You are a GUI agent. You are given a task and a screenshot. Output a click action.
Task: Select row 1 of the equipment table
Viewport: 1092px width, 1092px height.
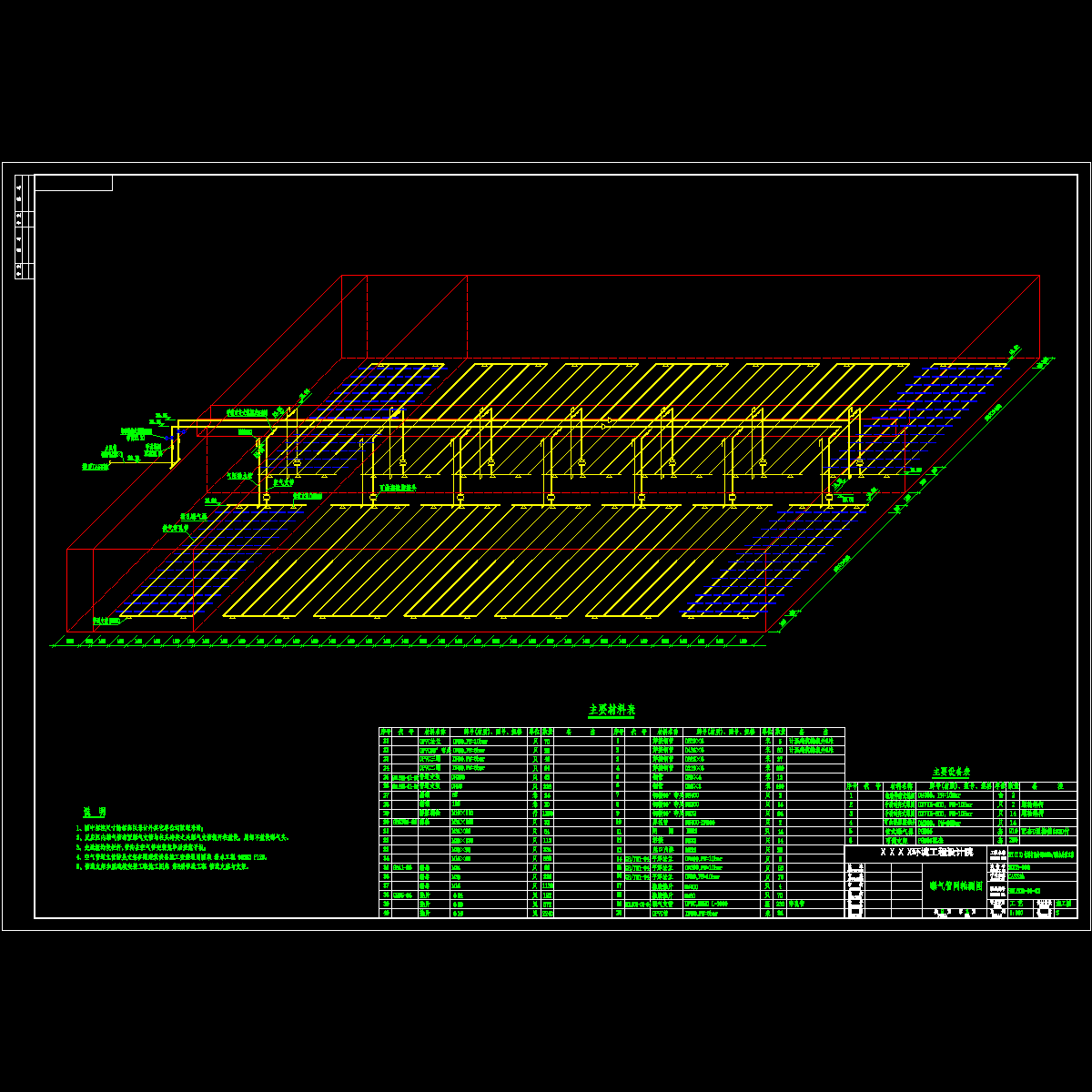coord(961,794)
